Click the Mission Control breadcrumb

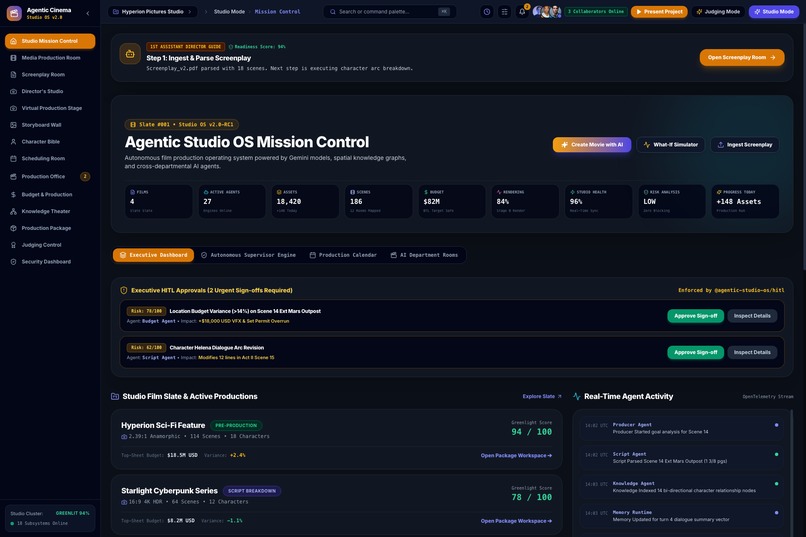tap(277, 11)
